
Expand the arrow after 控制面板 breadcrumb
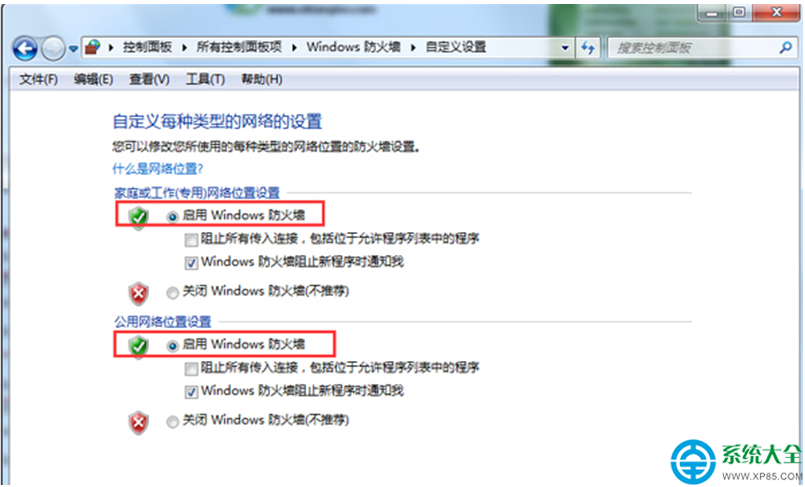click(184, 48)
